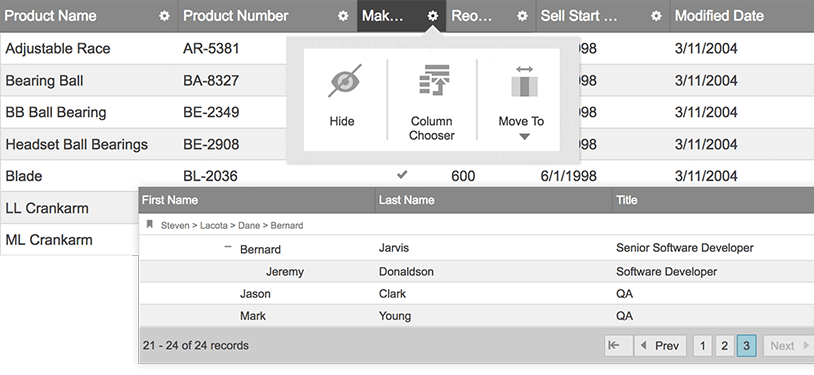Screen dimensions: 814x375
Task: Click product number BL-2036
Action: tap(210, 176)
